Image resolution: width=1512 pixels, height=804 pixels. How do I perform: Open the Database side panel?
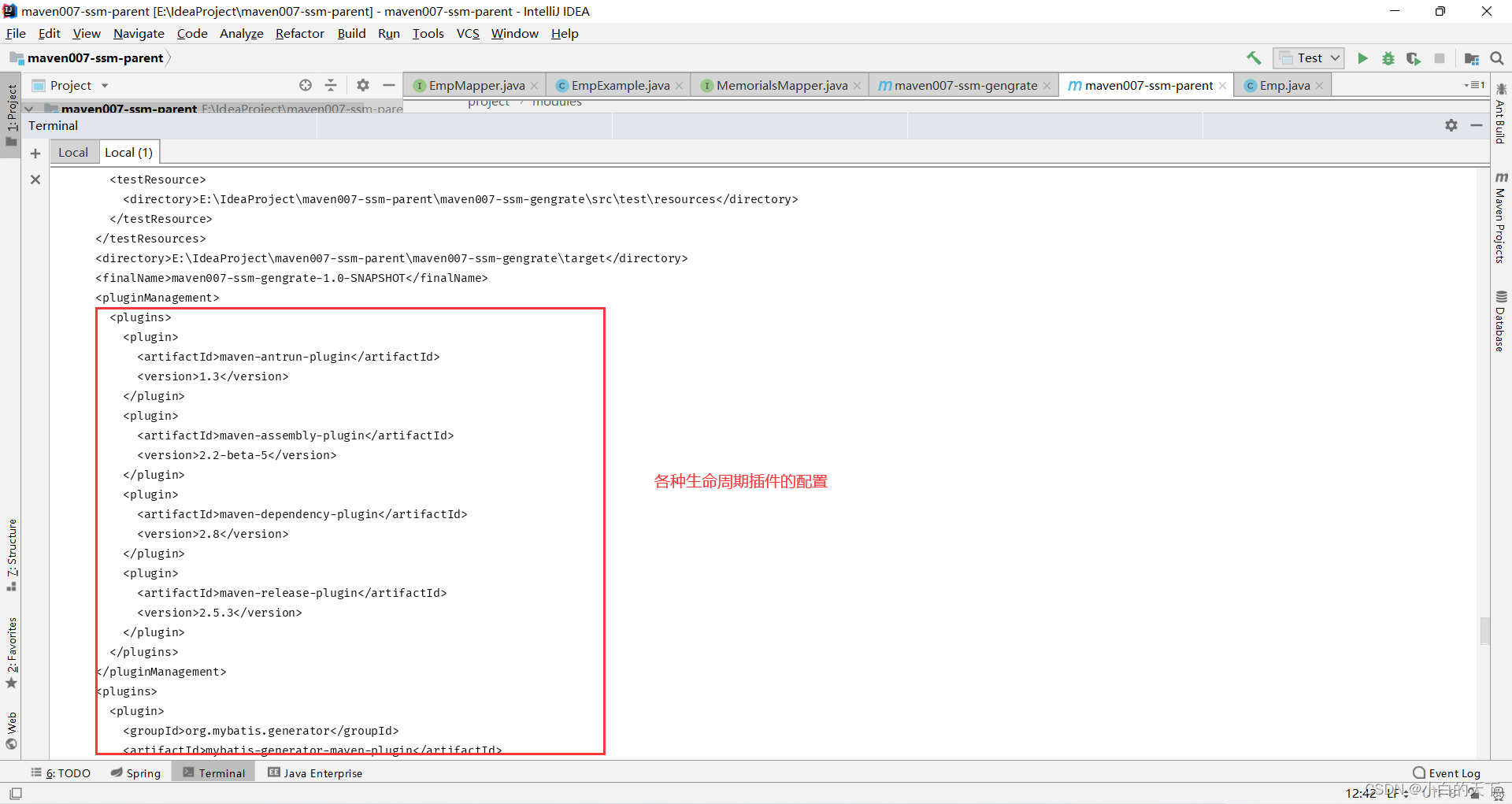tap(1500, 321)
